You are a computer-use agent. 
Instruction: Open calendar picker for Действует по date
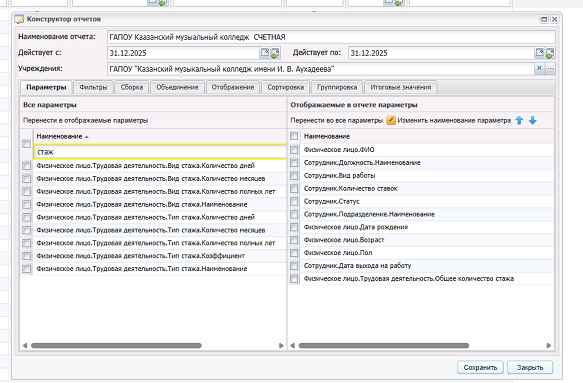tap(540, 53)
